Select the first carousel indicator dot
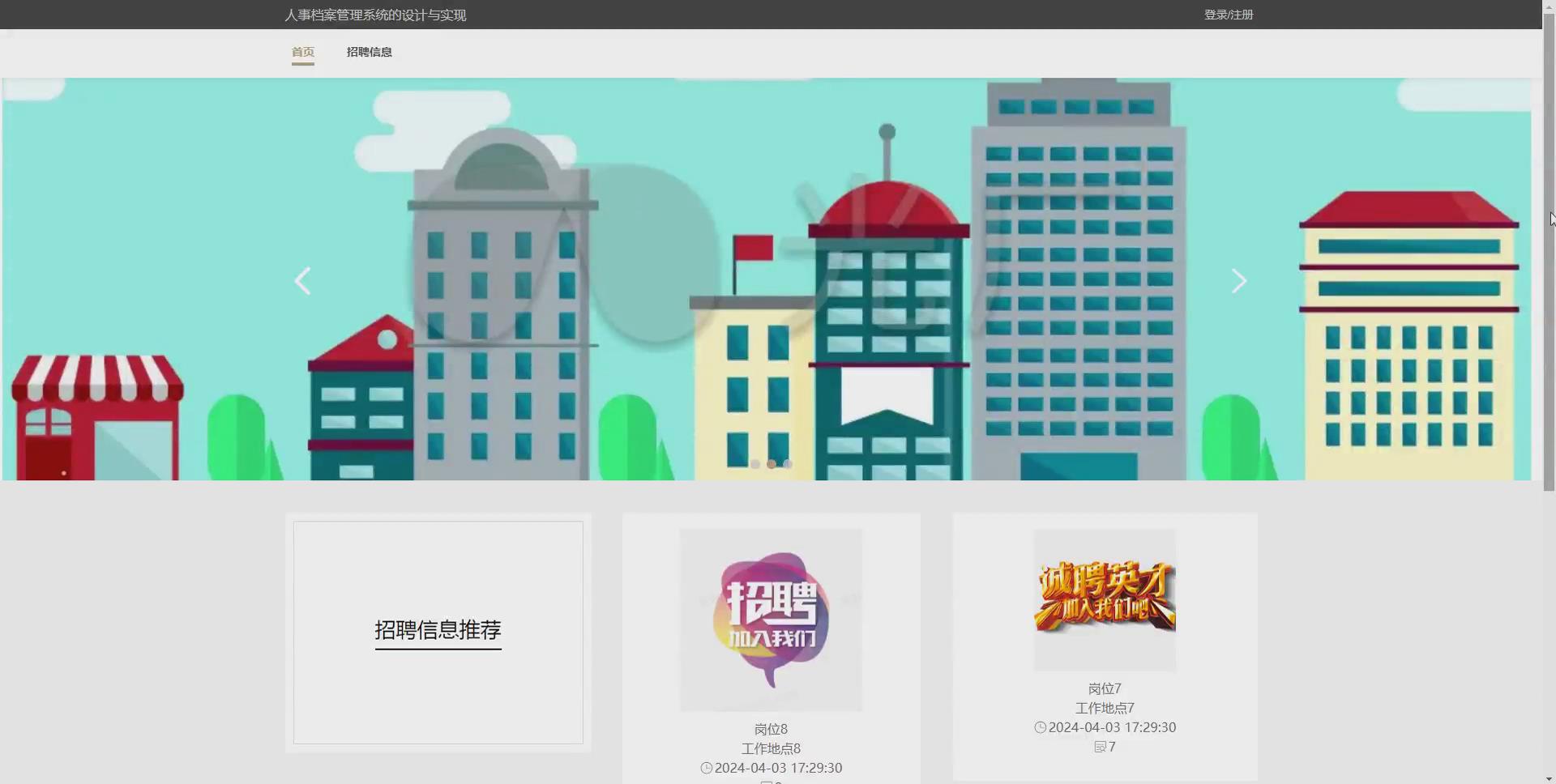Viewport: 1556px width, 784px height. coord(755,463)
